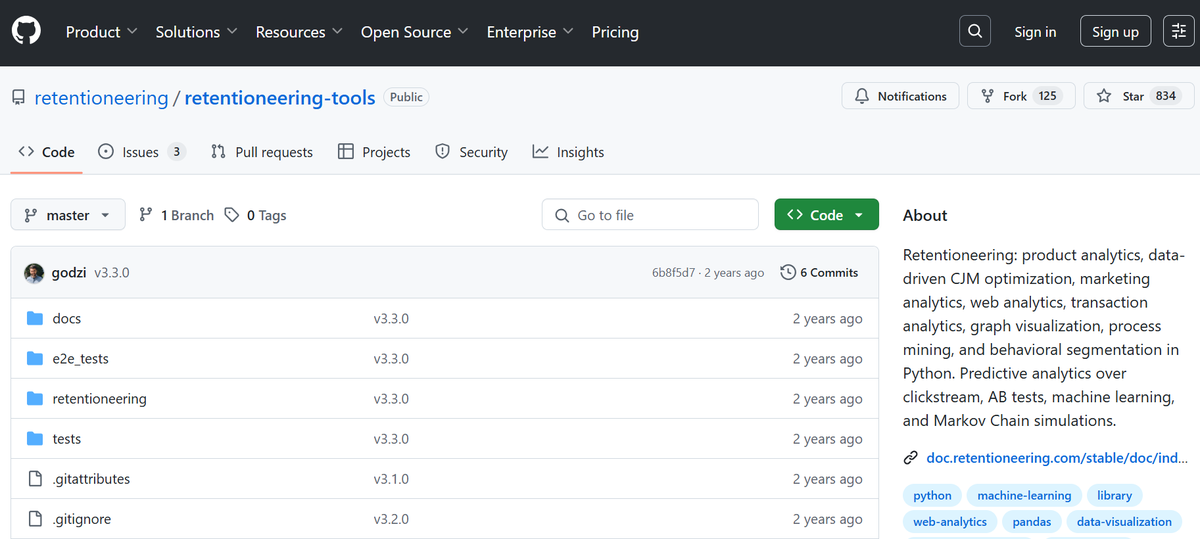The height and width of the screenshot is (539, 1200).
Task: Click the branch icon beside 1 Branch
Action: pos(146,215)
